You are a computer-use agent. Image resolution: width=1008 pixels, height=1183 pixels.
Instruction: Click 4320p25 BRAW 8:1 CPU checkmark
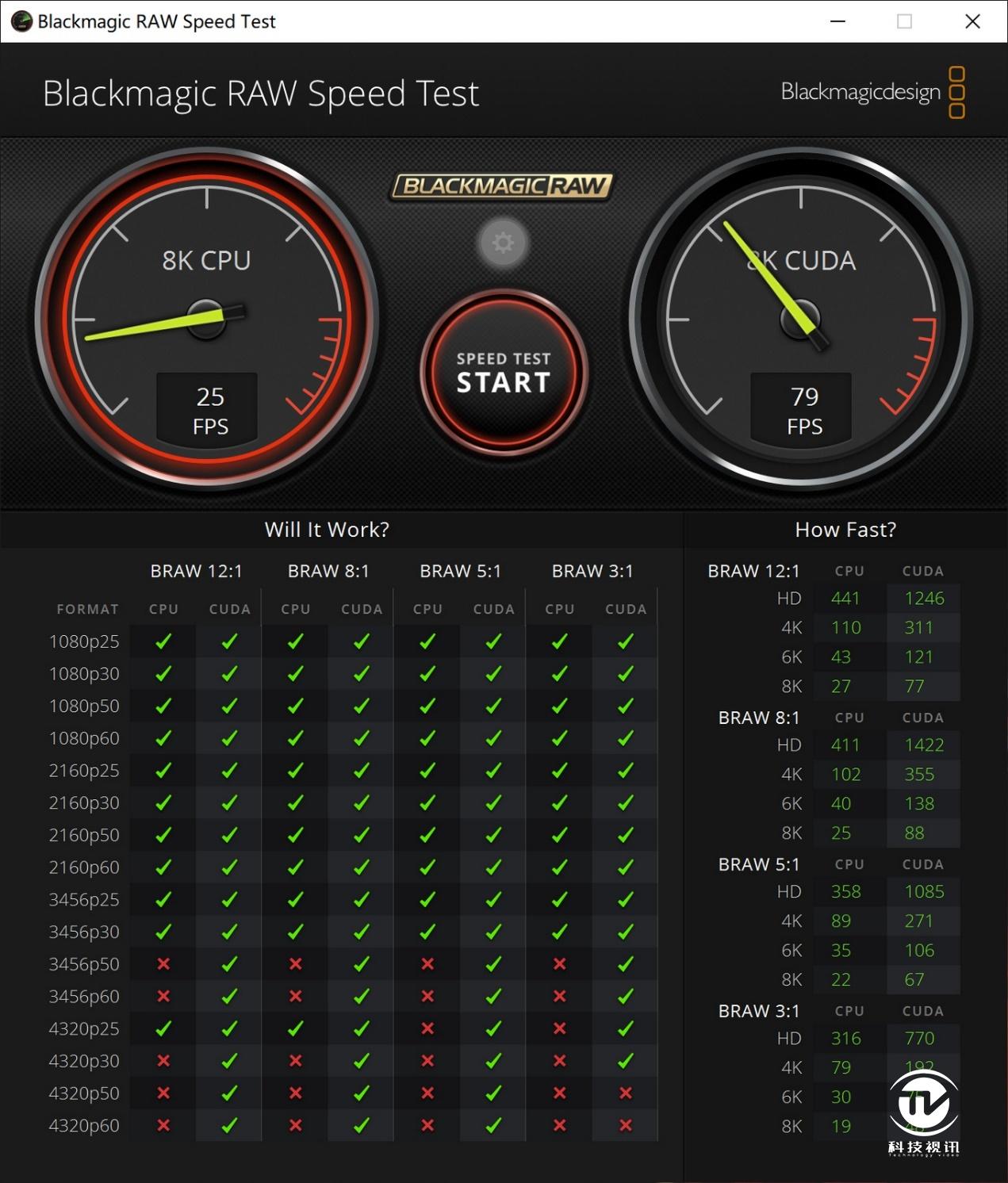[296, 1029]
